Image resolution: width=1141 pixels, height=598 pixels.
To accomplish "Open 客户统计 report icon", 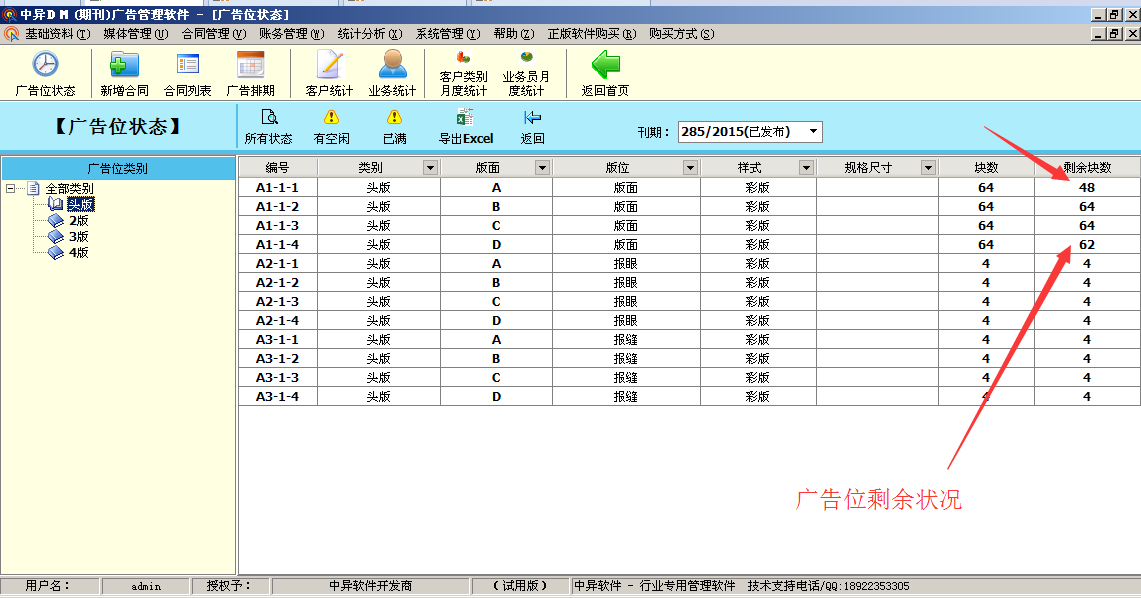I will (x=329, y=66).
